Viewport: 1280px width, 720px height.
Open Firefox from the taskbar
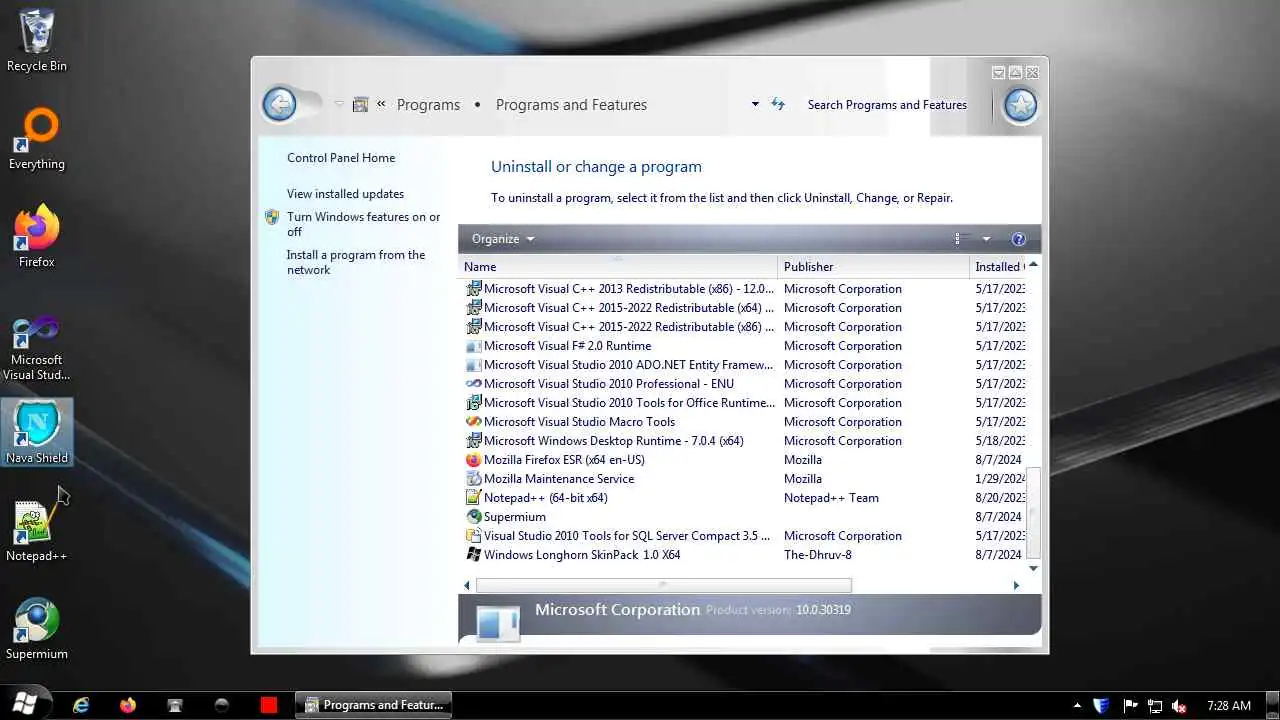point(128,705)
